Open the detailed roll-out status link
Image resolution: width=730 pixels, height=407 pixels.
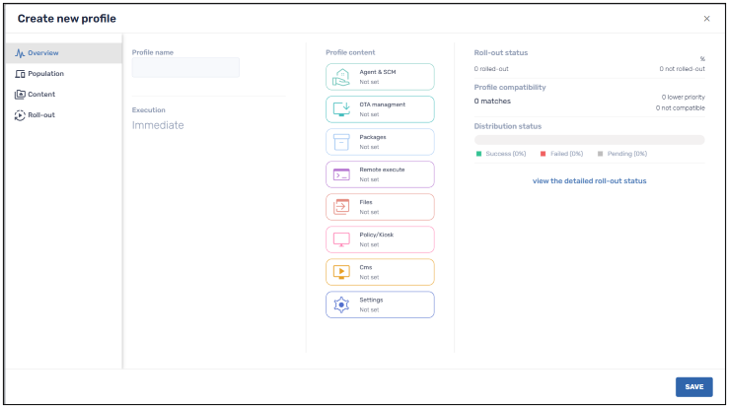589,181
